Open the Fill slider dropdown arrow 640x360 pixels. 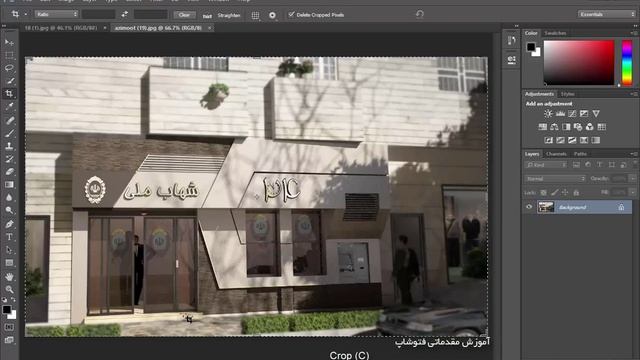632,192
